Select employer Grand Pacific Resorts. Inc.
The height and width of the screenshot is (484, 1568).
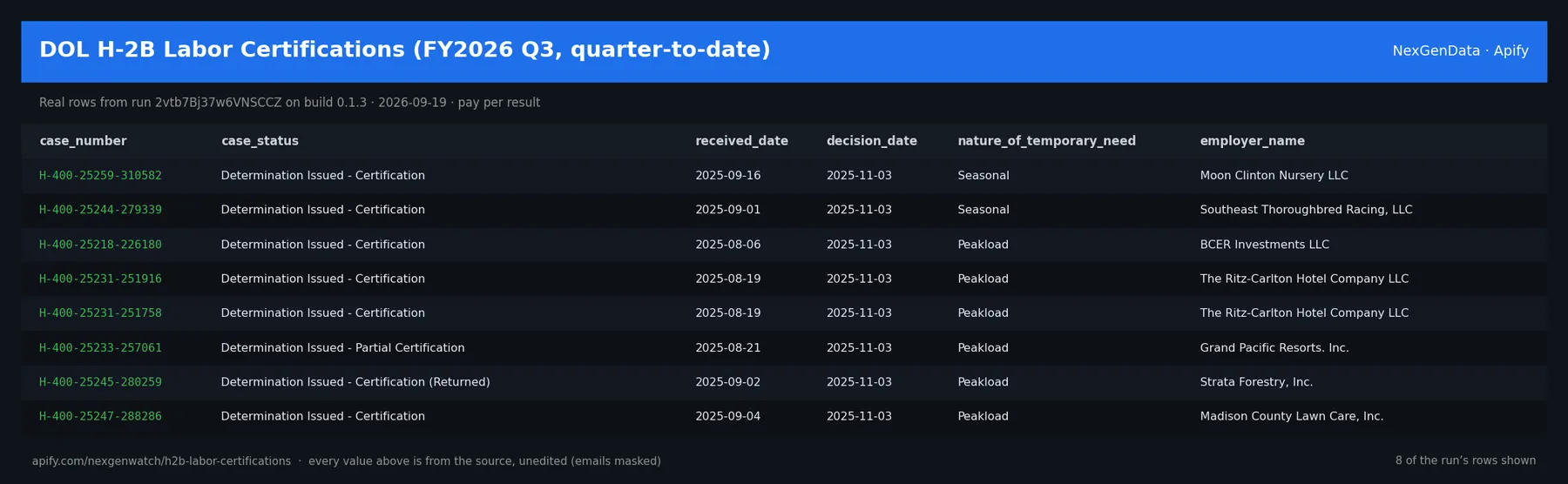[1274, 347]
